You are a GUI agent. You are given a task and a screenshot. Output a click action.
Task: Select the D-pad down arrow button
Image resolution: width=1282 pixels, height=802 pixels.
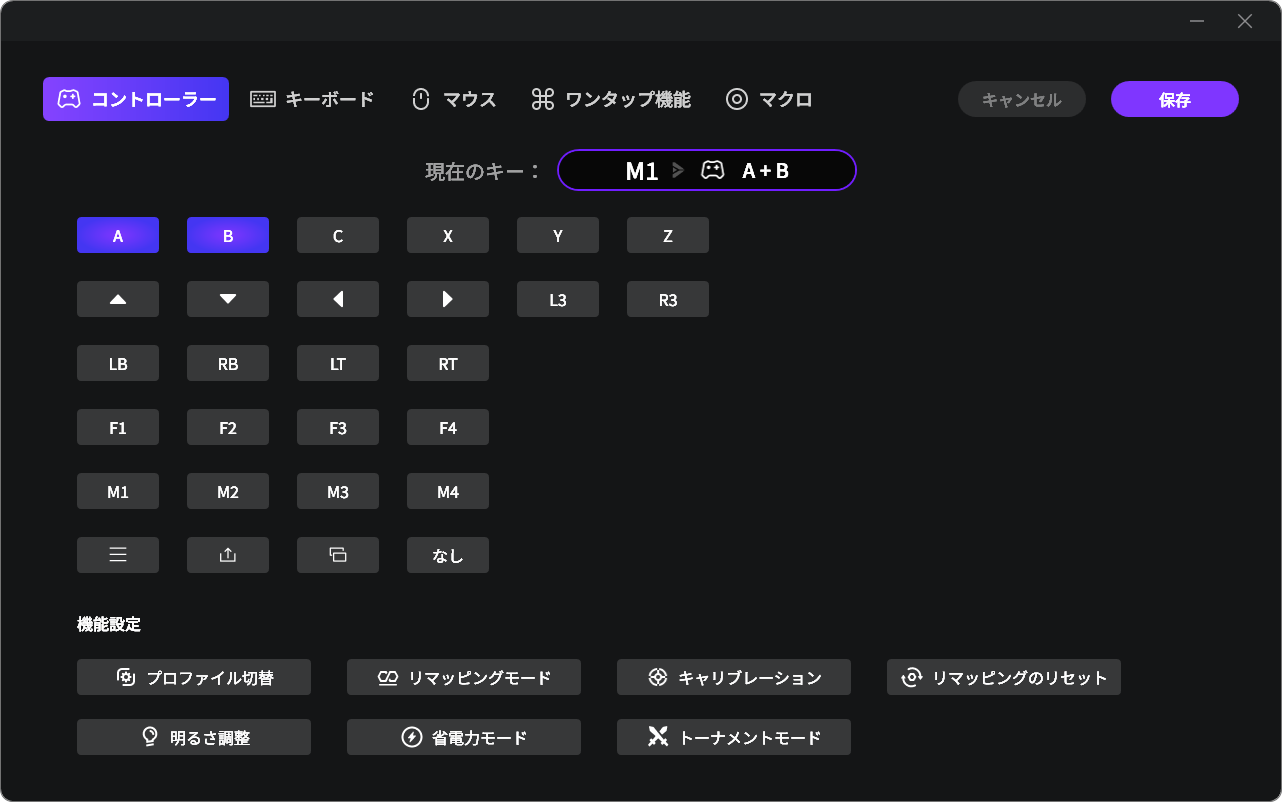tap(228, 299)
